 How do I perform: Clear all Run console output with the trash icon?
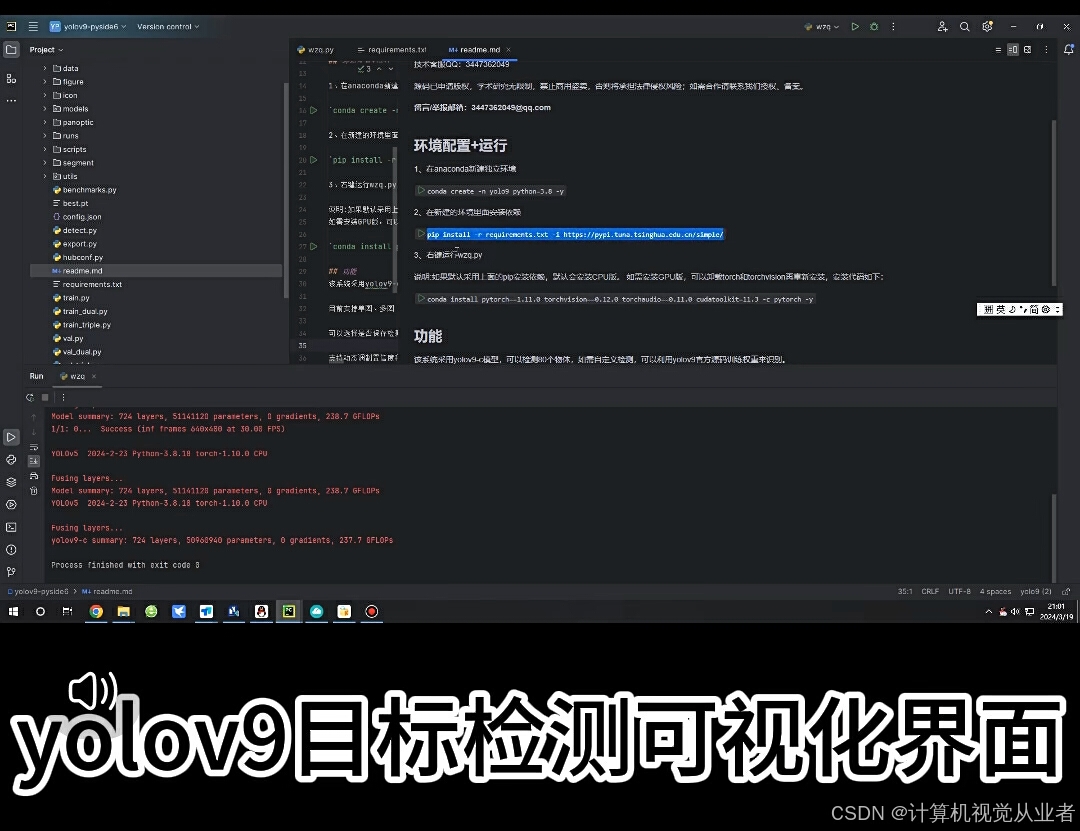click(x=34, y=491)
